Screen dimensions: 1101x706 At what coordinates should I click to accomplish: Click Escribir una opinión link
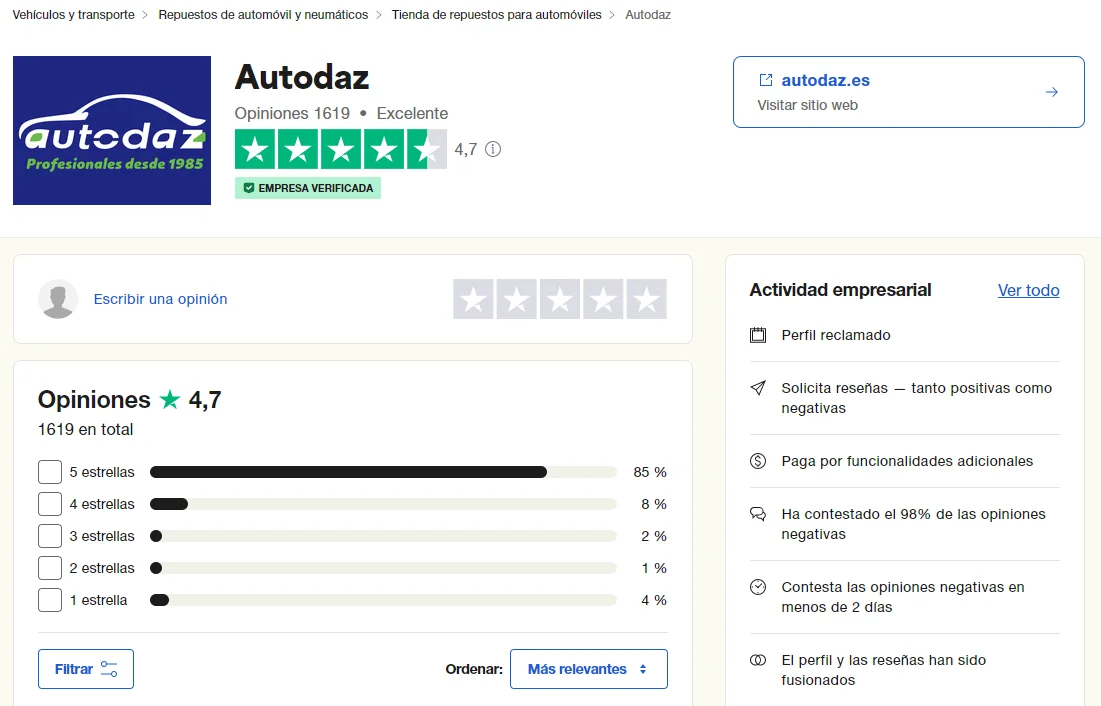(x=160, y=299)
